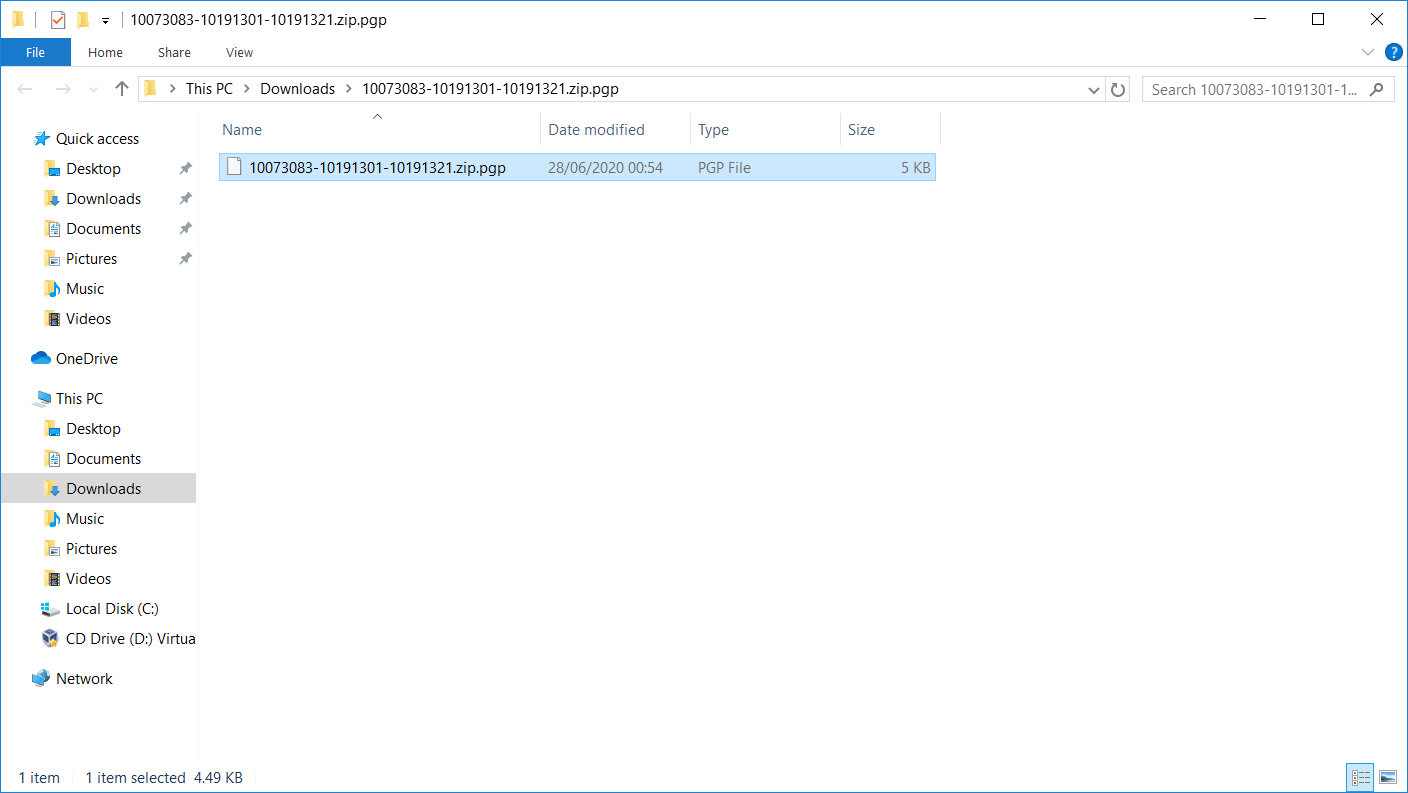Sort by Date modified column
1408x793 pixels.
(x=596, y=130)
